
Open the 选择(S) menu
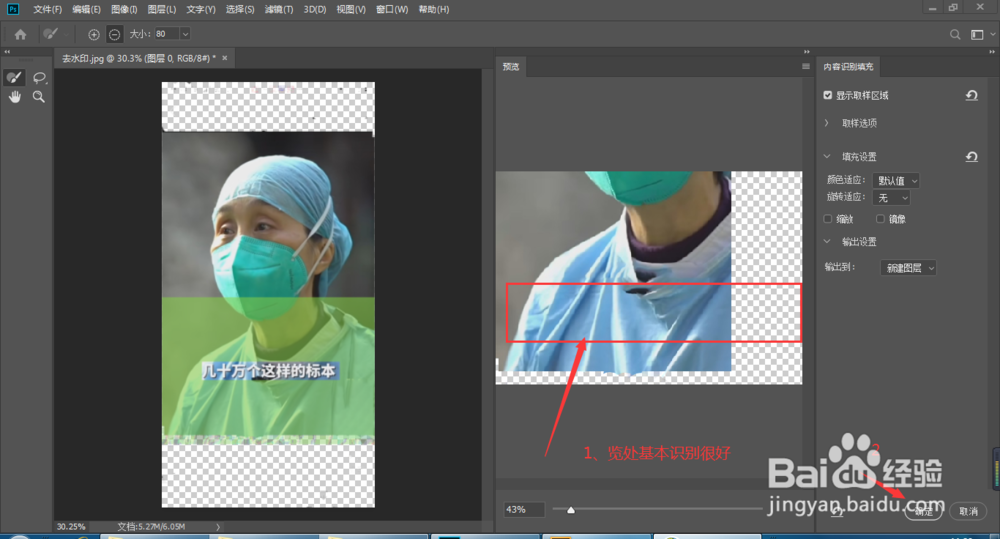pyautogui.click(x=240, y=9)
